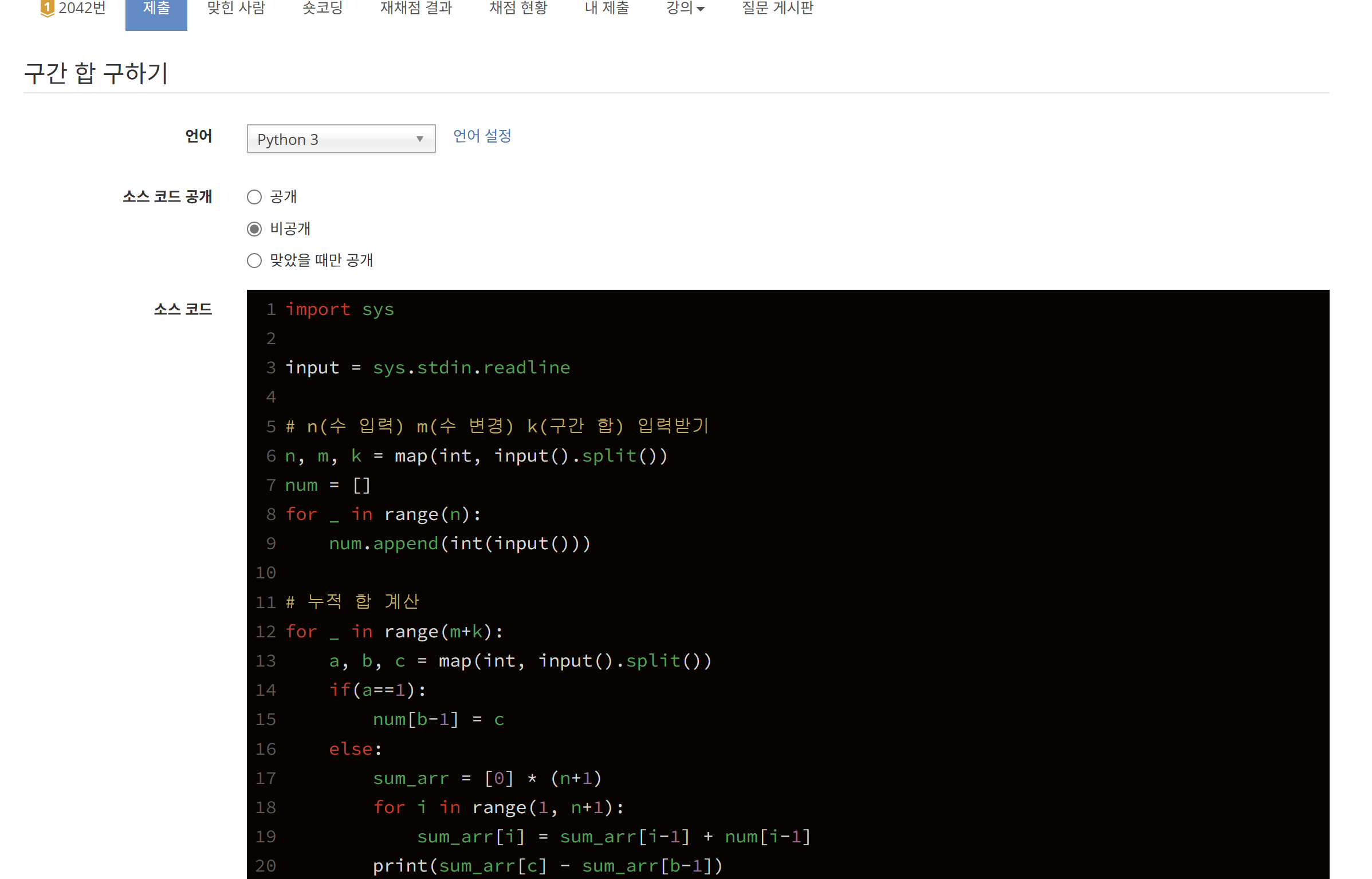Click the caret arrow beside 강의
The width and height of the screenshot is (1372, 879).
coord(701,9)
